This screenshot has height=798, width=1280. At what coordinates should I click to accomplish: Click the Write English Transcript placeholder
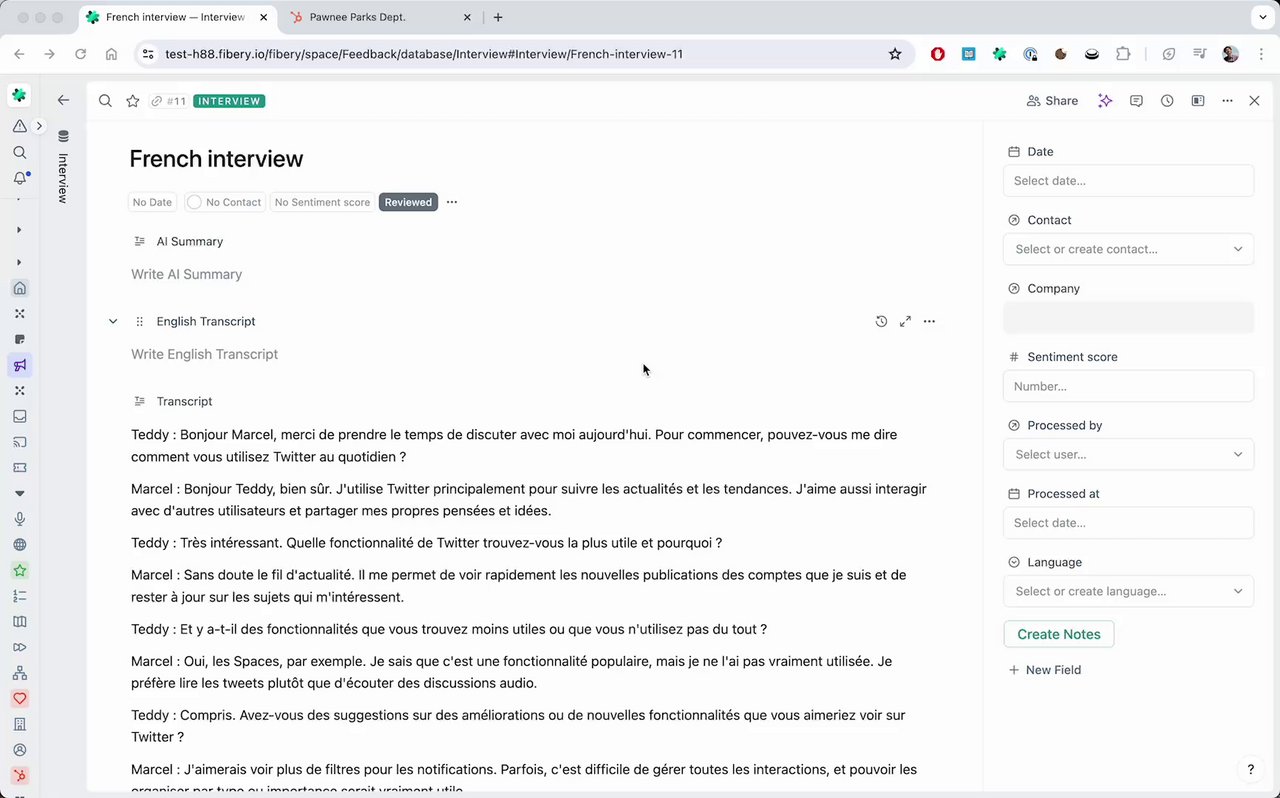(205, 354)
